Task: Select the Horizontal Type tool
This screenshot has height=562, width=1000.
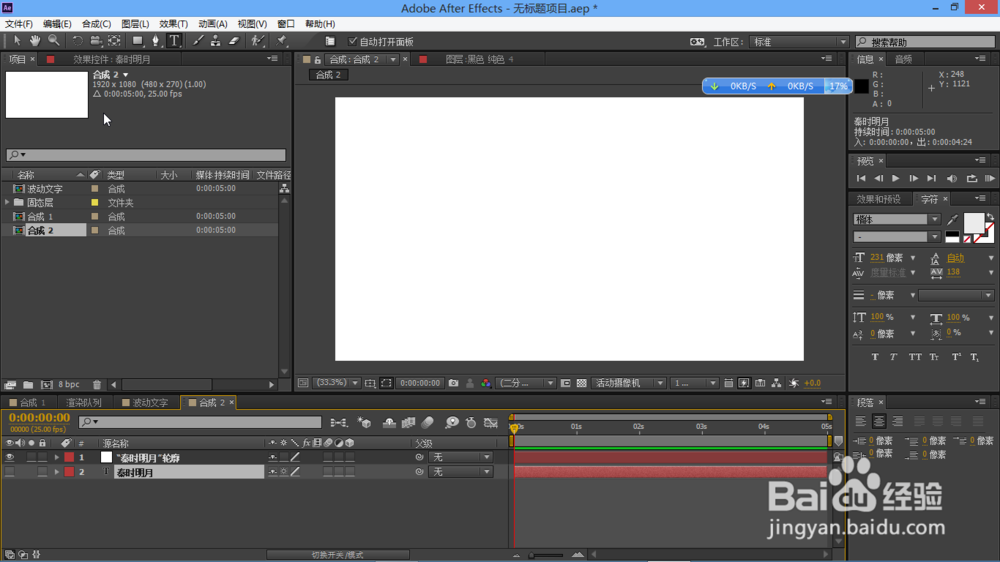Action: pyautogui.click(x=174, y=41)
